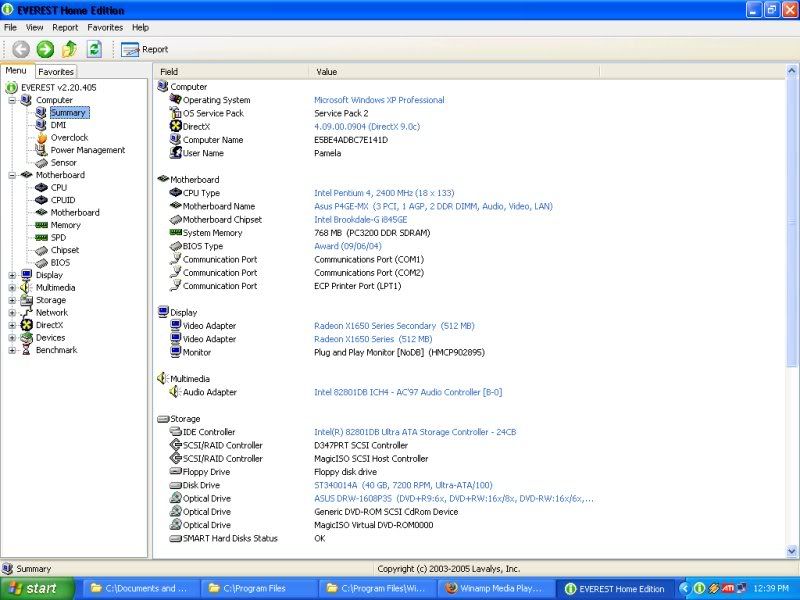Viewport: 800px width, 600px height.
Task: Expand the Display tree node
Action: (x=12, y=275)
